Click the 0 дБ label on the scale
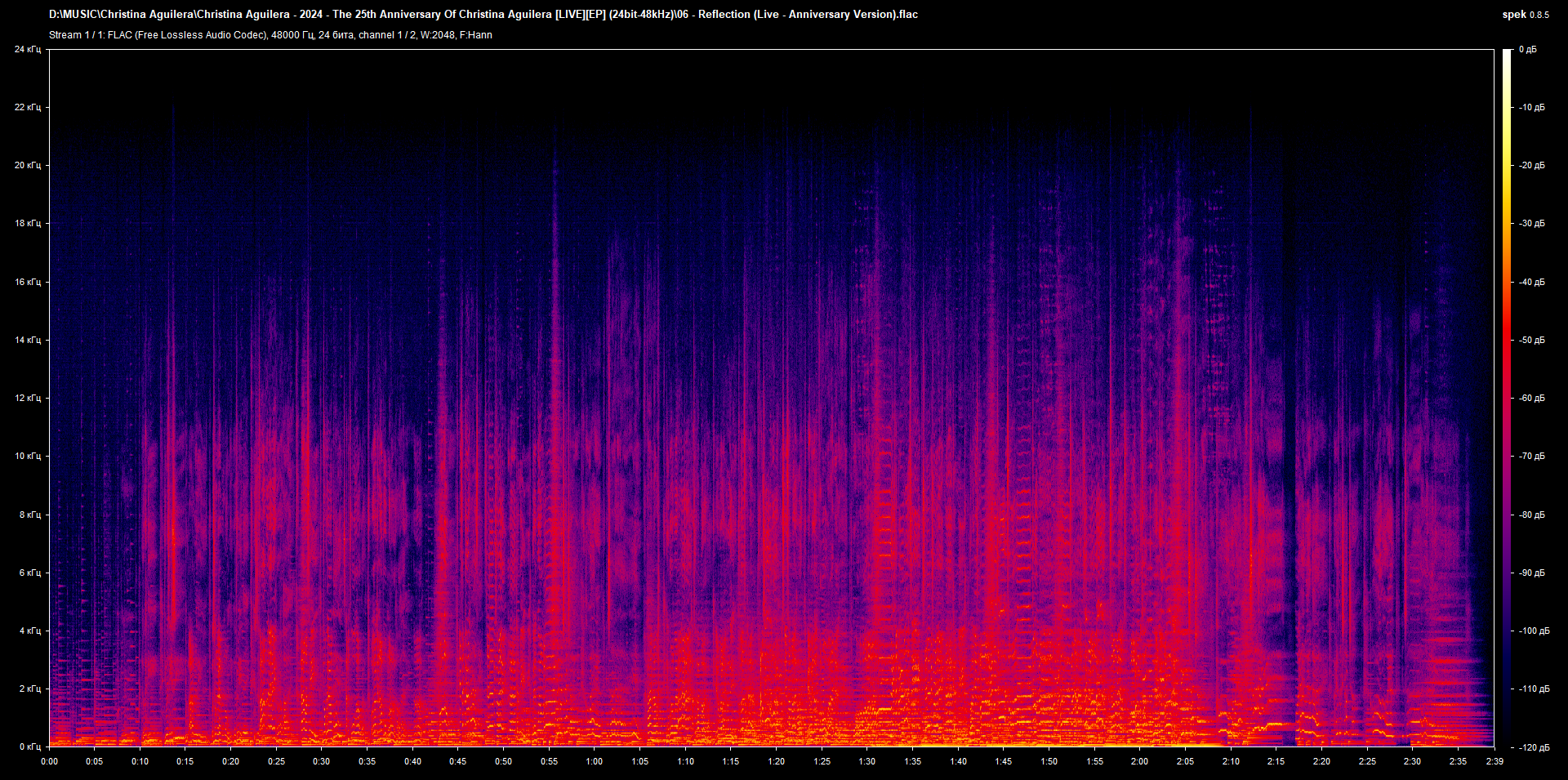 1530,49
